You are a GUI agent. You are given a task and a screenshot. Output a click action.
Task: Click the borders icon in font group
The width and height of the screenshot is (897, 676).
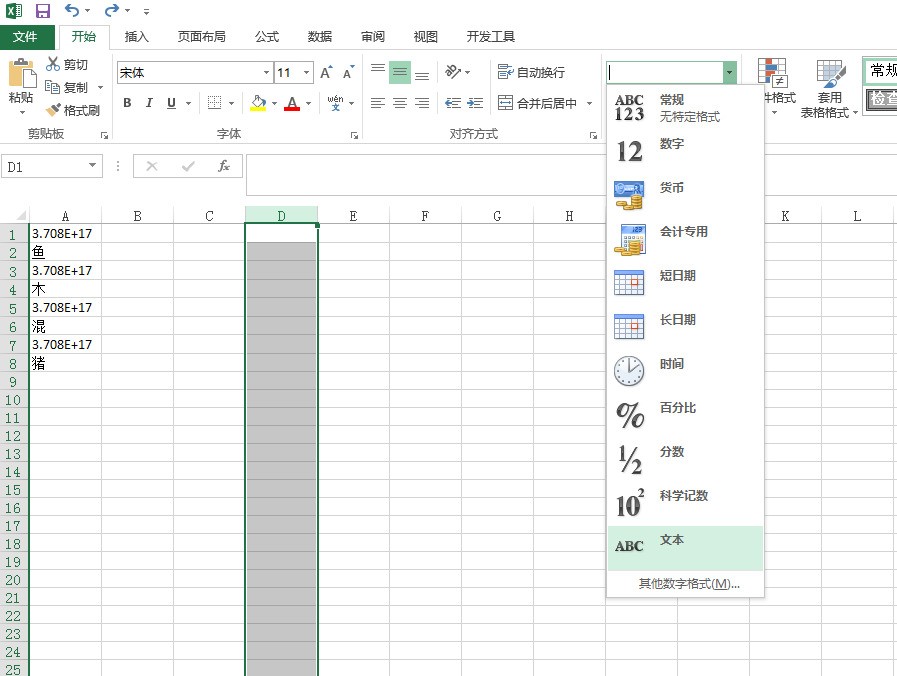click(214, 103)
